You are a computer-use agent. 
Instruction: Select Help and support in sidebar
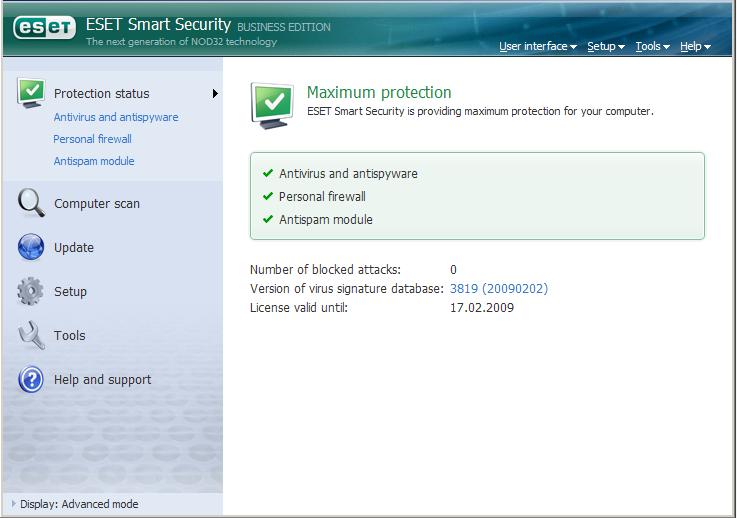click(102, 380)
